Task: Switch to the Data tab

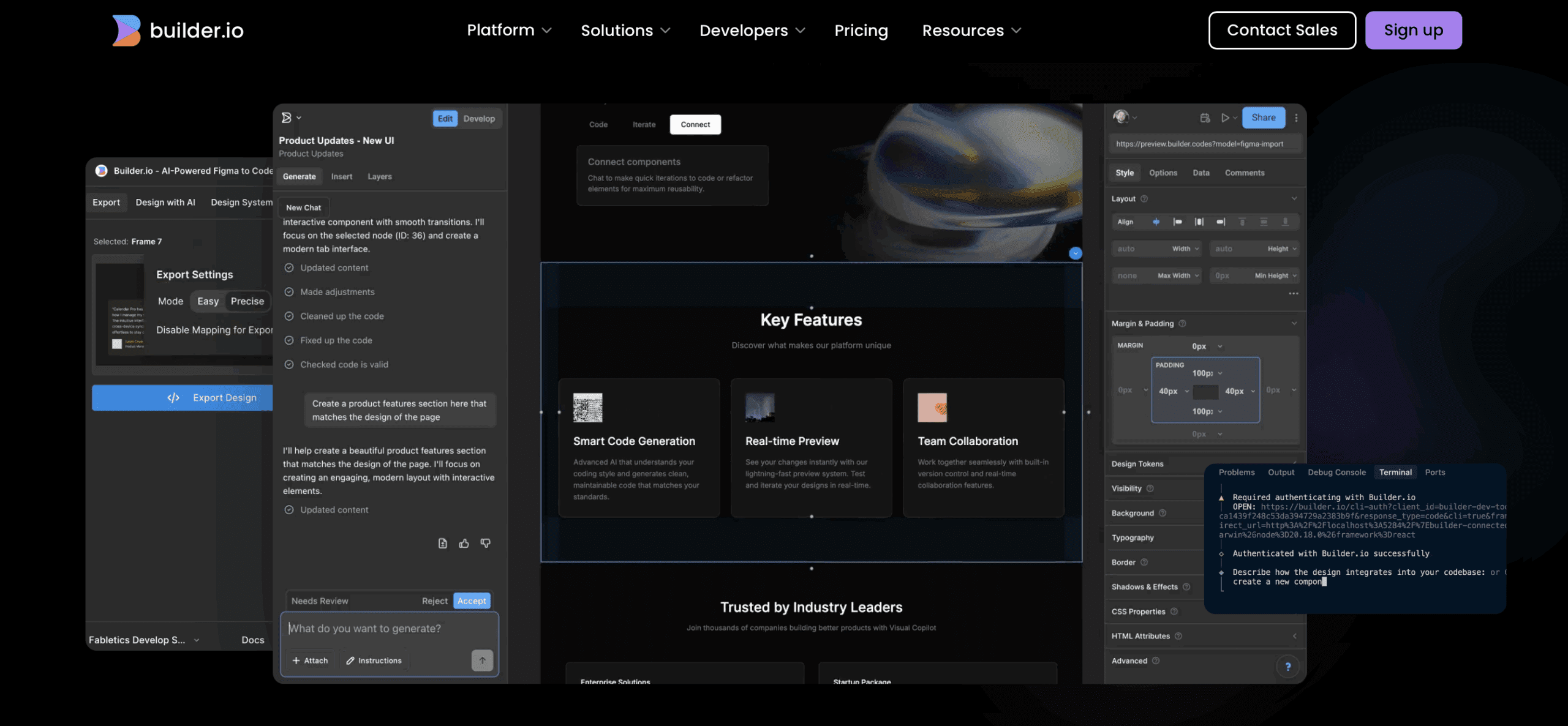Action: point(1201,173)
